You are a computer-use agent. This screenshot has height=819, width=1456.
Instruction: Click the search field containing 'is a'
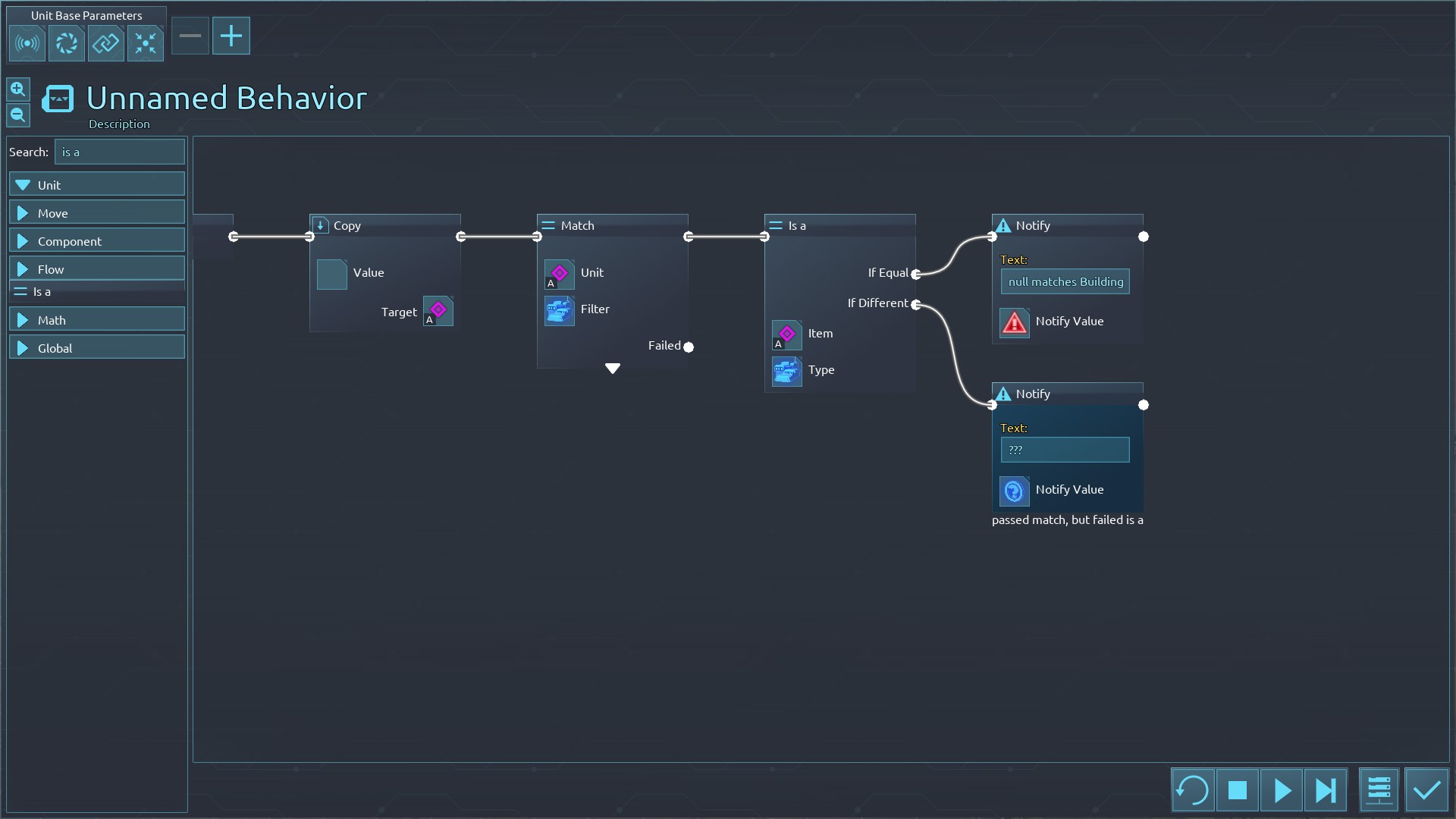click(120, 152)
